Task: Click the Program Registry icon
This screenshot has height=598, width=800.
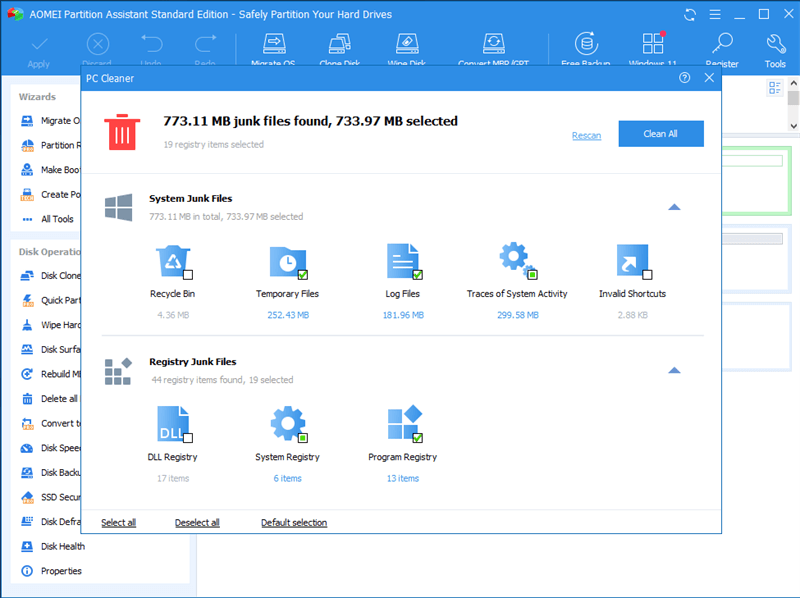Action: [x=402, y=424]
